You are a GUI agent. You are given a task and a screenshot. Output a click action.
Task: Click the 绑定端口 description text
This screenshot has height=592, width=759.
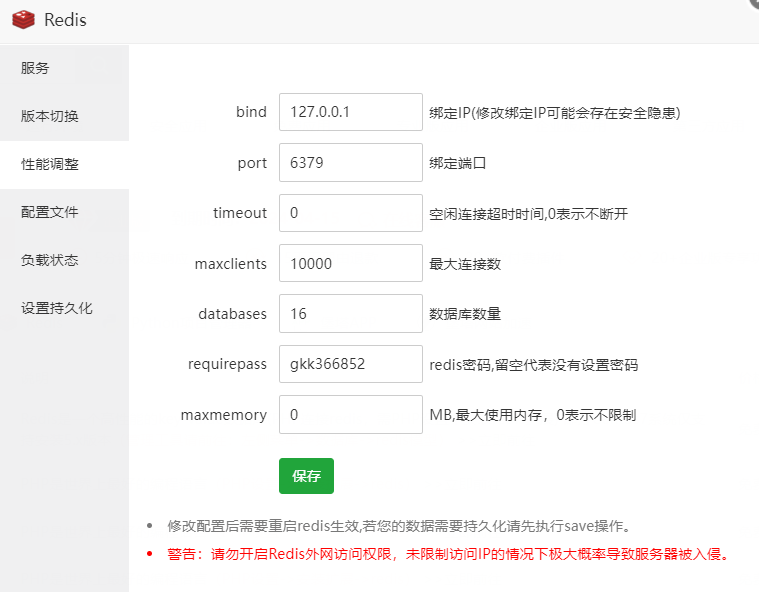click(x=457, y=163)
